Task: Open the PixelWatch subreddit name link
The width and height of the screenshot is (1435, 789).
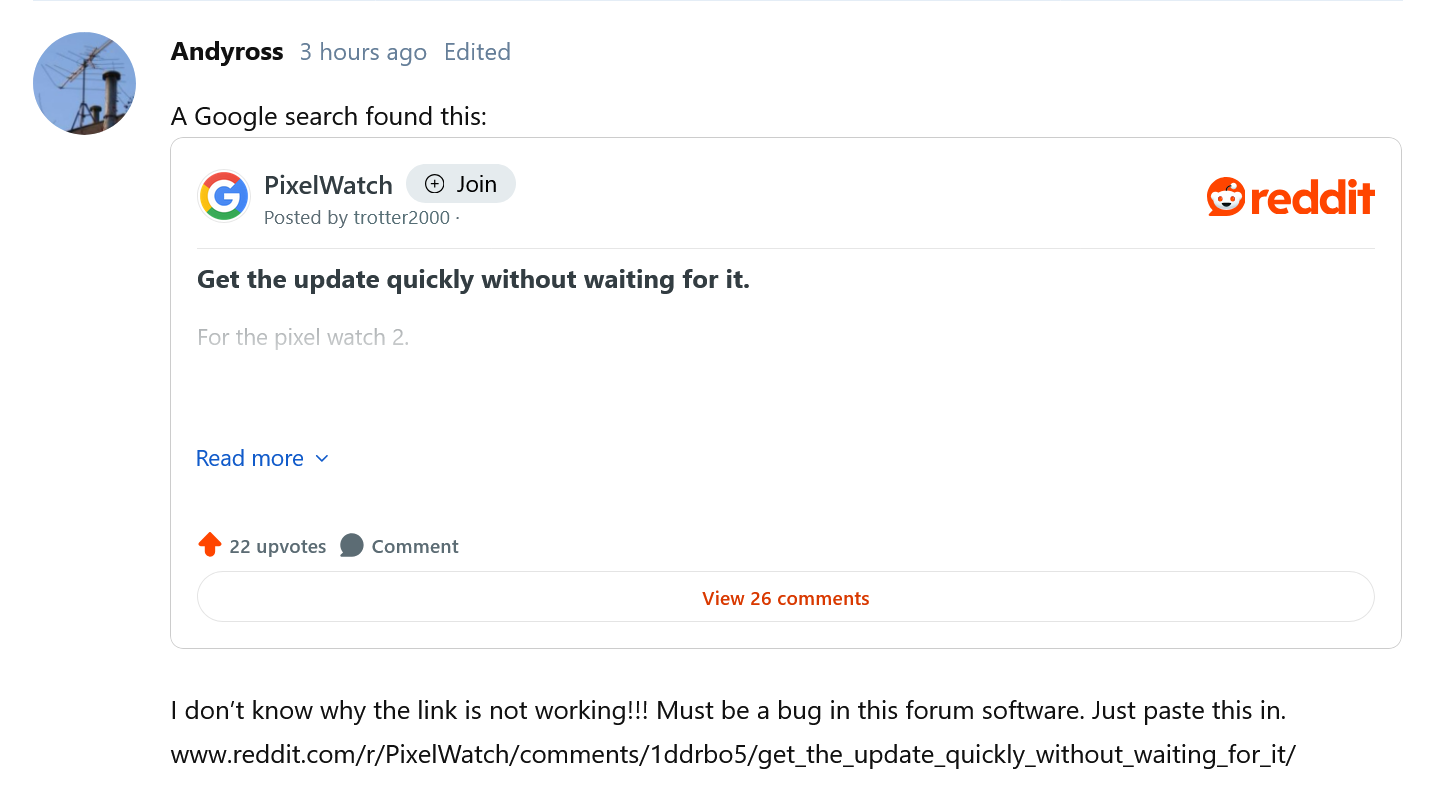Action: pos(328,184)
